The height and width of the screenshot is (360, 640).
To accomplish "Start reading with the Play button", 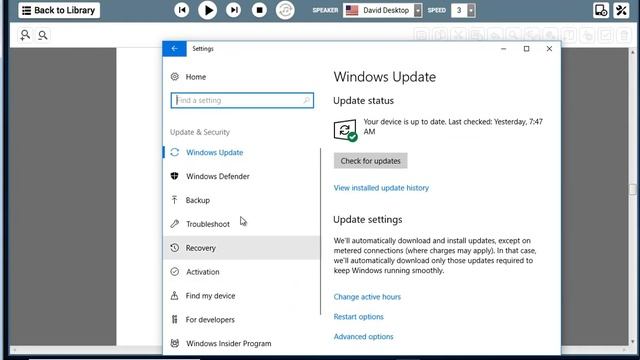I will tap(207, 10).
